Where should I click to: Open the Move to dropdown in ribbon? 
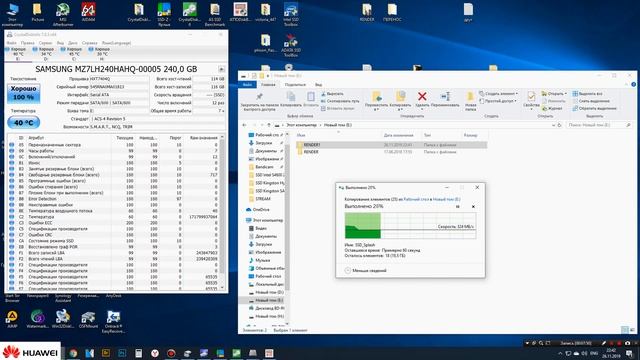pyautogui.click(x=376, y=110)
